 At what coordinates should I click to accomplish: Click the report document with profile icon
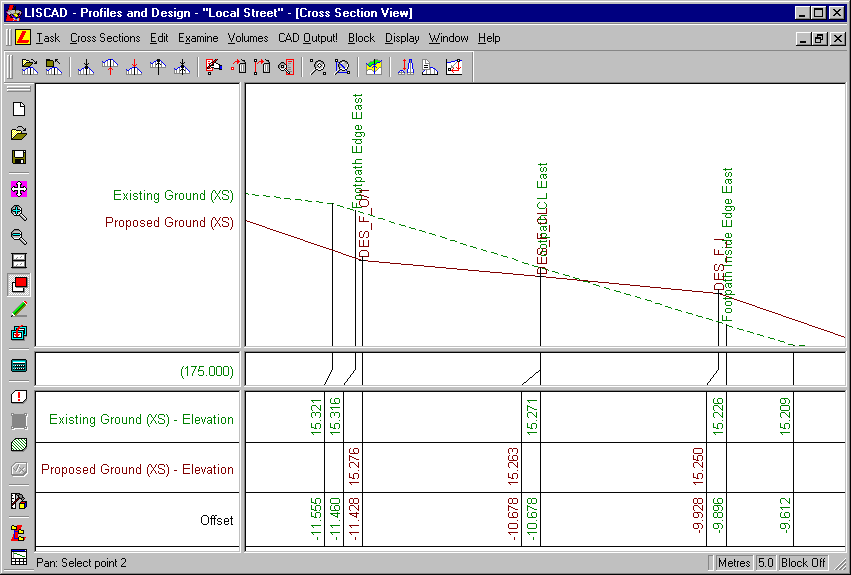[x=430, y=67]
